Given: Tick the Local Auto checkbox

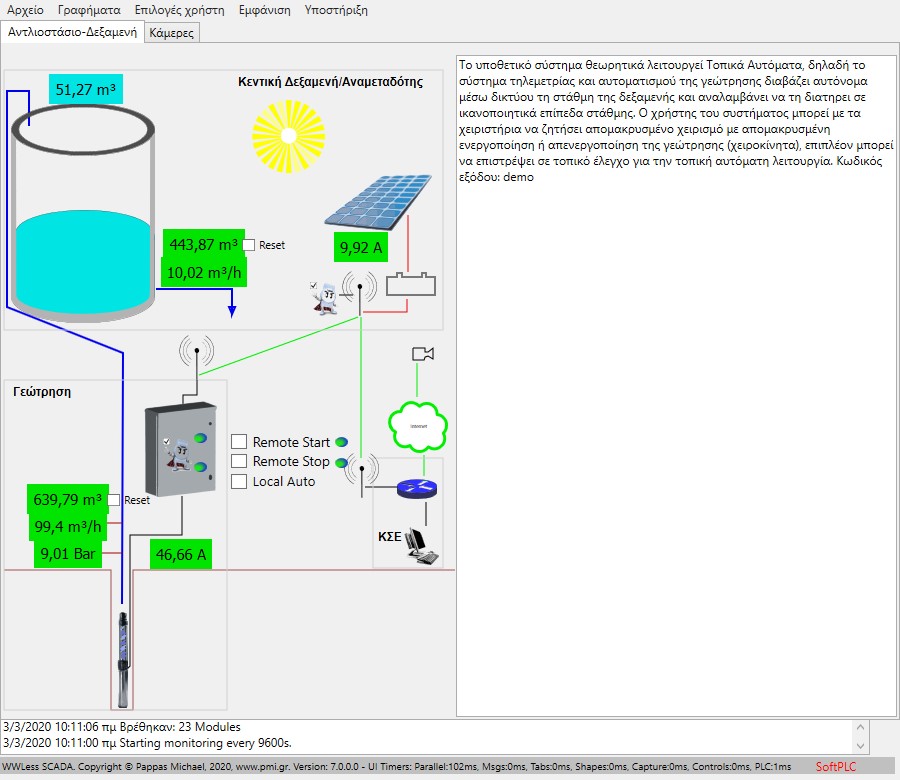Looking at the screenshot, I should pyautogui.click(x=239, y=482).
